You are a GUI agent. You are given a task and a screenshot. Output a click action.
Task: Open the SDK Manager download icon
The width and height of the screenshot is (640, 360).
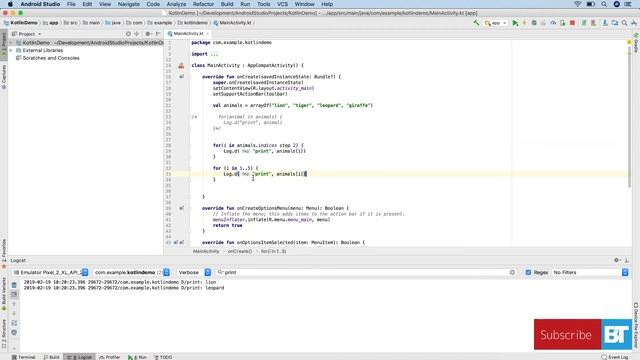pyautogui.click(x=605, y=23)
